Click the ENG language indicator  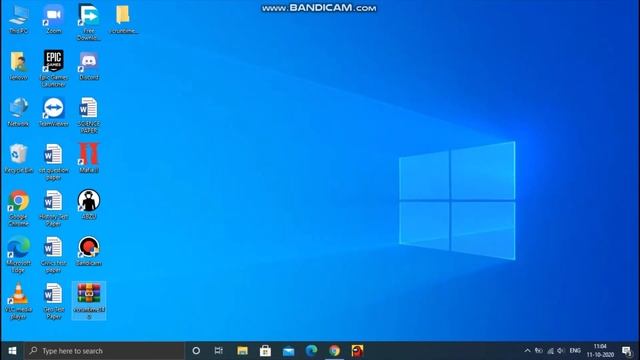click(x=575, y=351)
